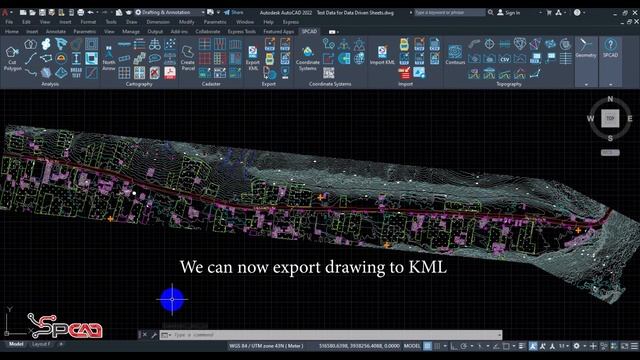This screenshot has width=640, height=360.
Task: Click the Share button
Action: [233, 13]
